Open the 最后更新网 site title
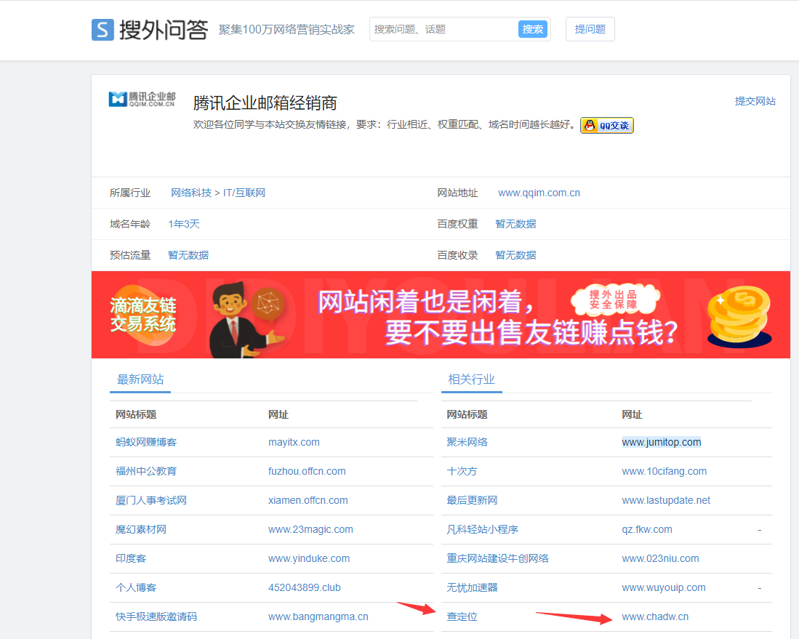This screenshot has width=799, height=639. pyautogui.click(x=472, y=500)
